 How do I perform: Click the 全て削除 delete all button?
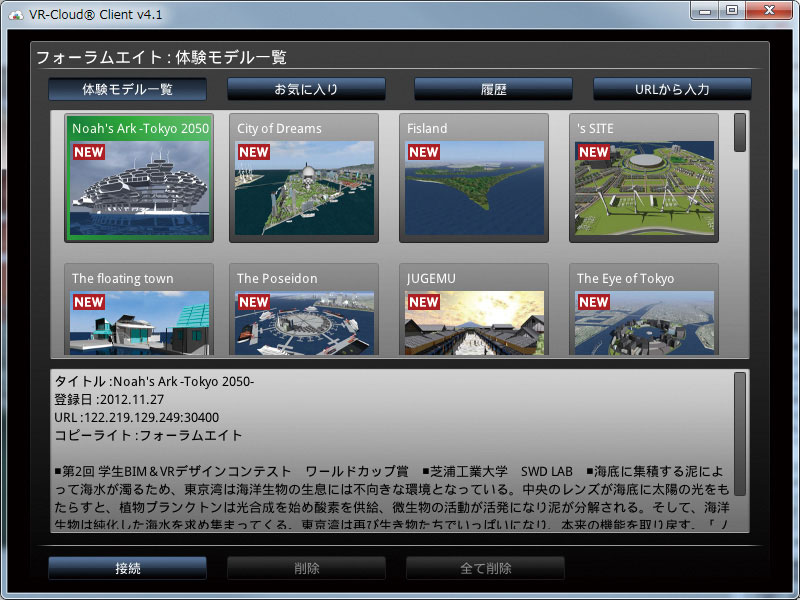pos(485,568)
